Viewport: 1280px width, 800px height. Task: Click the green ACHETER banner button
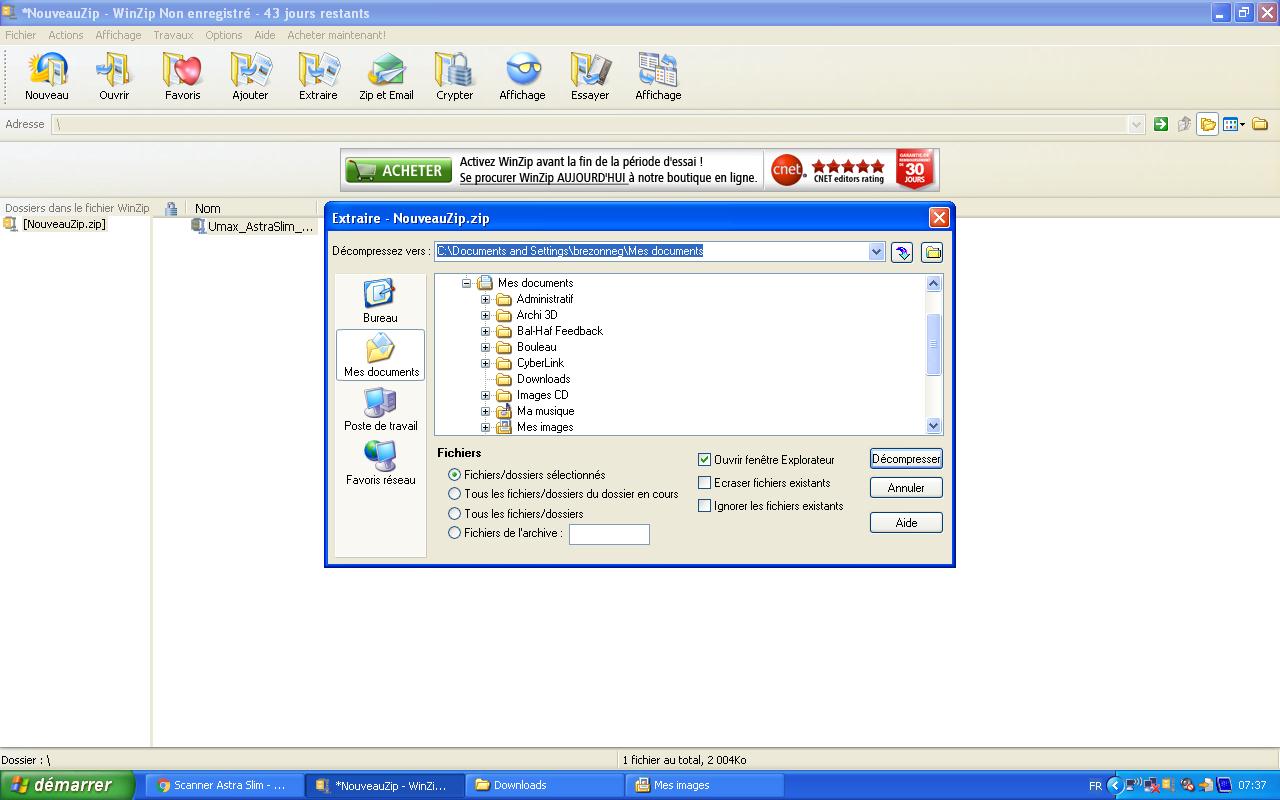pos(397,170)
